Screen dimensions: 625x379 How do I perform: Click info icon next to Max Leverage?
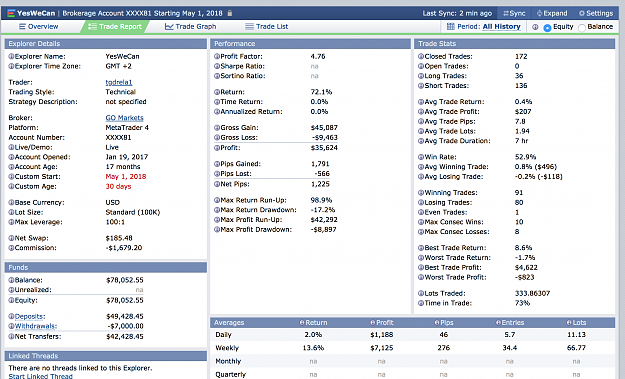[x=11, y=222]
